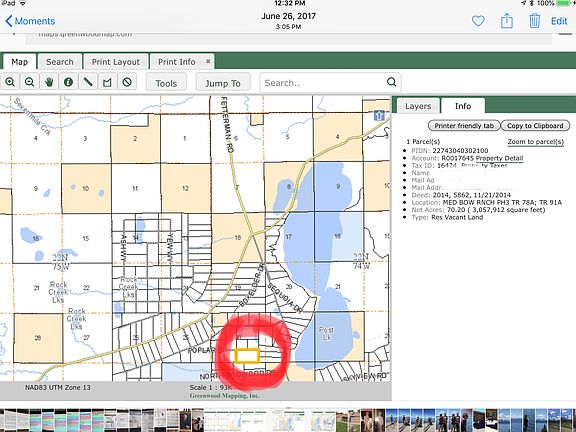Select the zoom out tool
576x432 pixels.
point(29,82)
